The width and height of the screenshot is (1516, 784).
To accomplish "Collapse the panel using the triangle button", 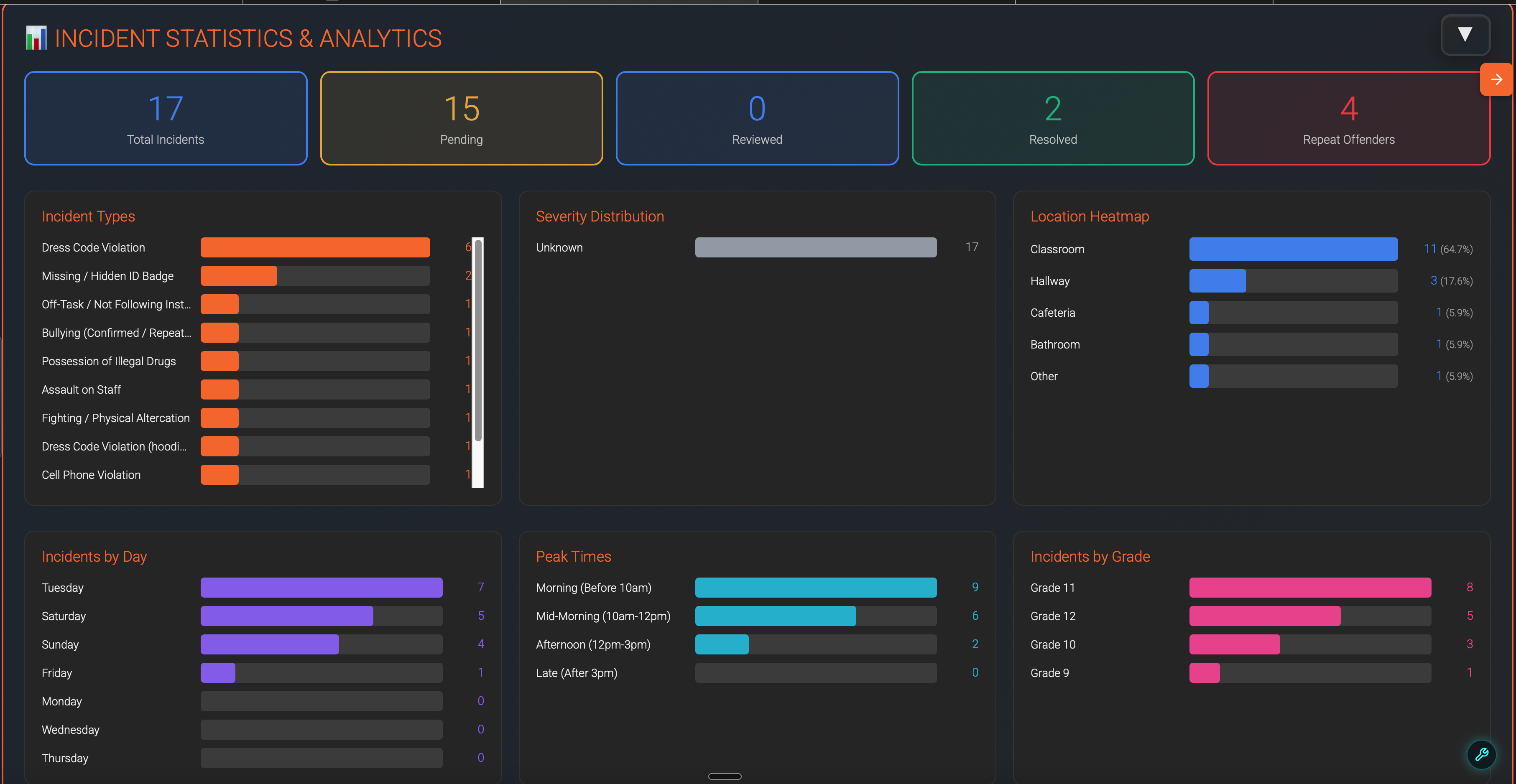I will 1465,35.
